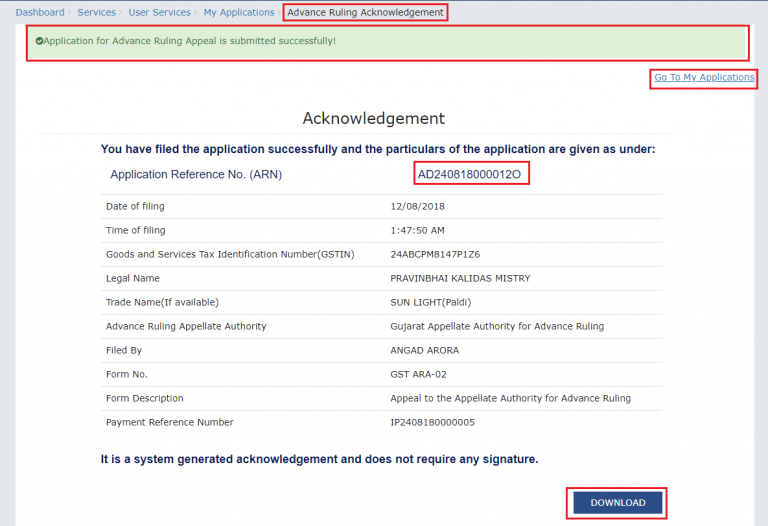Open the Dashboard breadcrumb link
This screenshot has height=526, width=768.
click(40, 12)
